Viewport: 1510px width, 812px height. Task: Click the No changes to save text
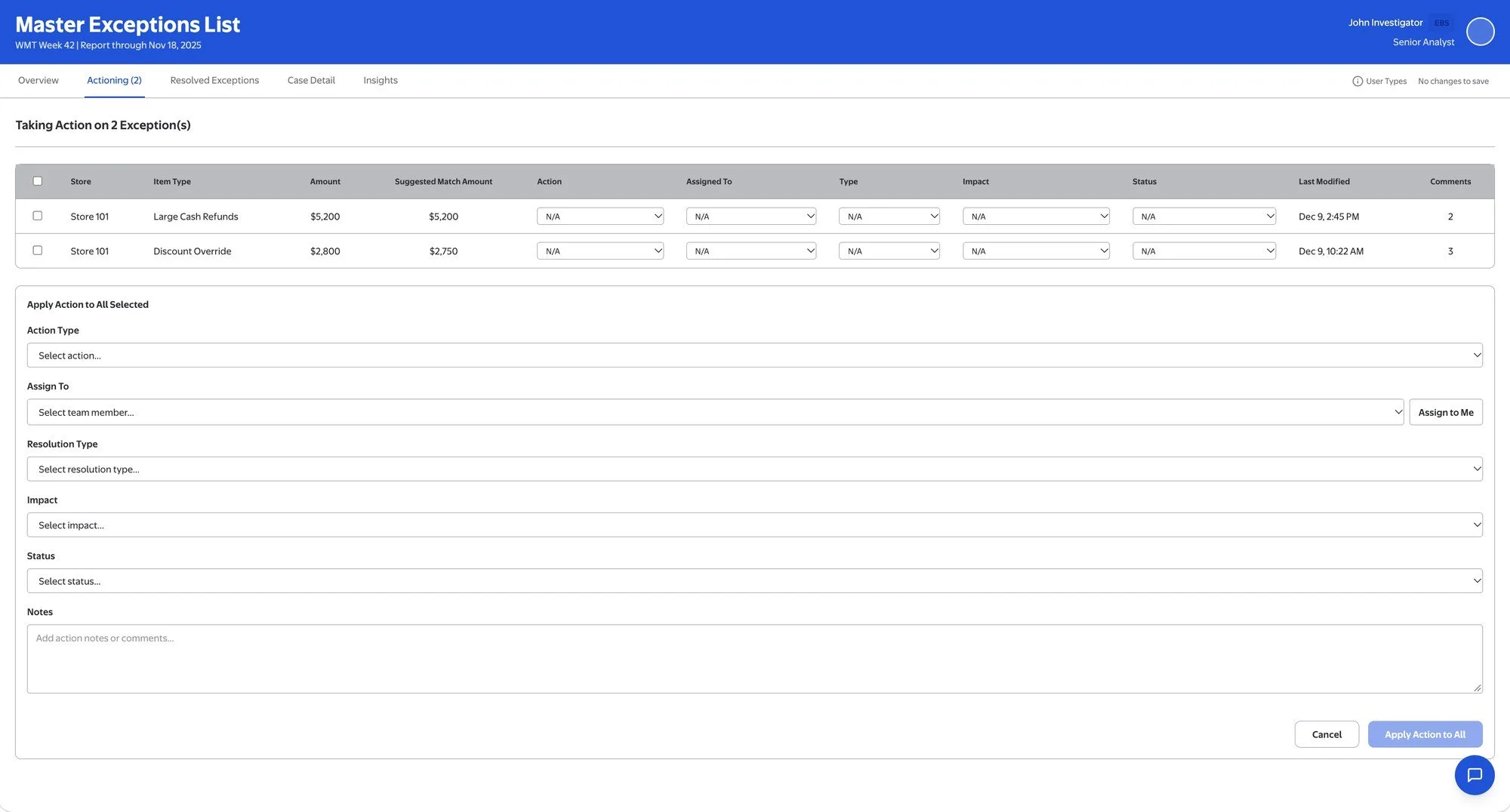pyautogui.click(x=1453, y=82)
